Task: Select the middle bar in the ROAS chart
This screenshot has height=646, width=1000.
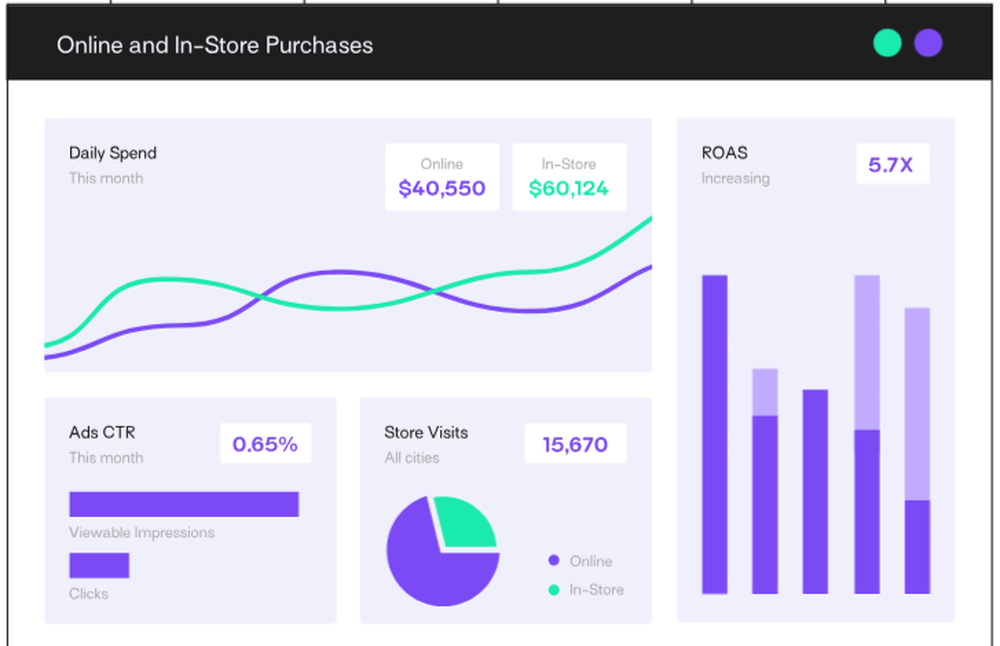Action: [x=815, y=492]
